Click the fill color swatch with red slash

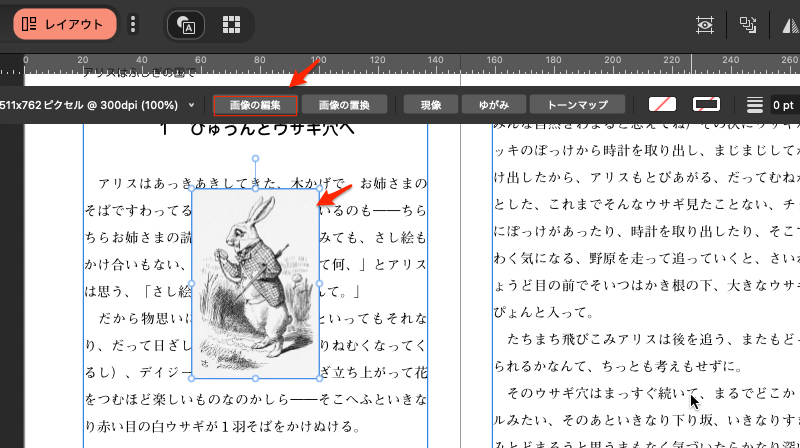[662, 105]
